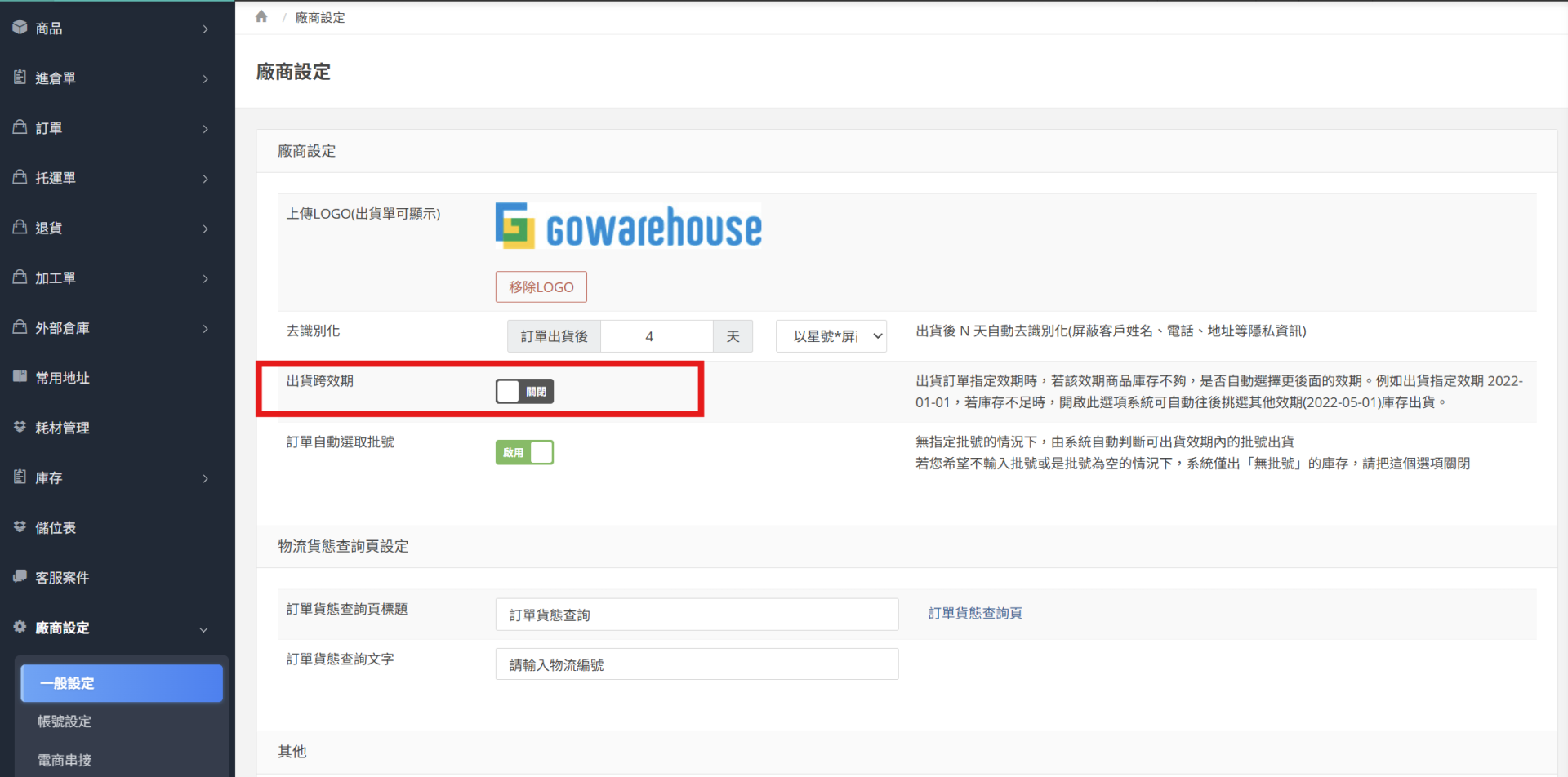Click the 耗材管理 sidebar icon
1568x777 pixels.
coord(20,427)
